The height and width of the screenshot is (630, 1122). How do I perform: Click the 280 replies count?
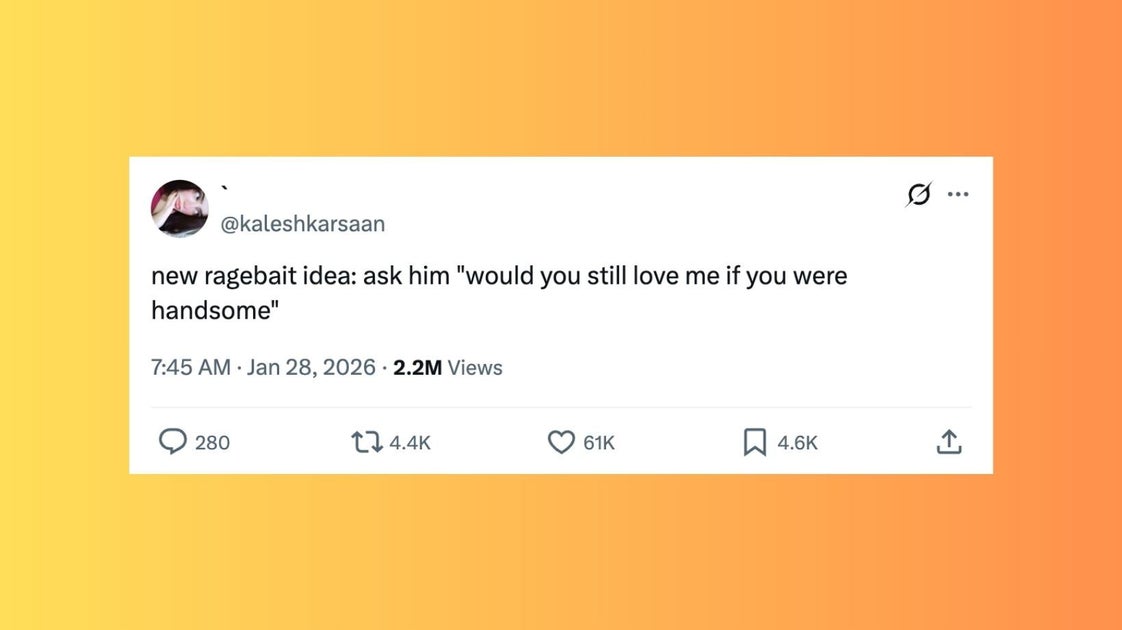pos(212,442)
